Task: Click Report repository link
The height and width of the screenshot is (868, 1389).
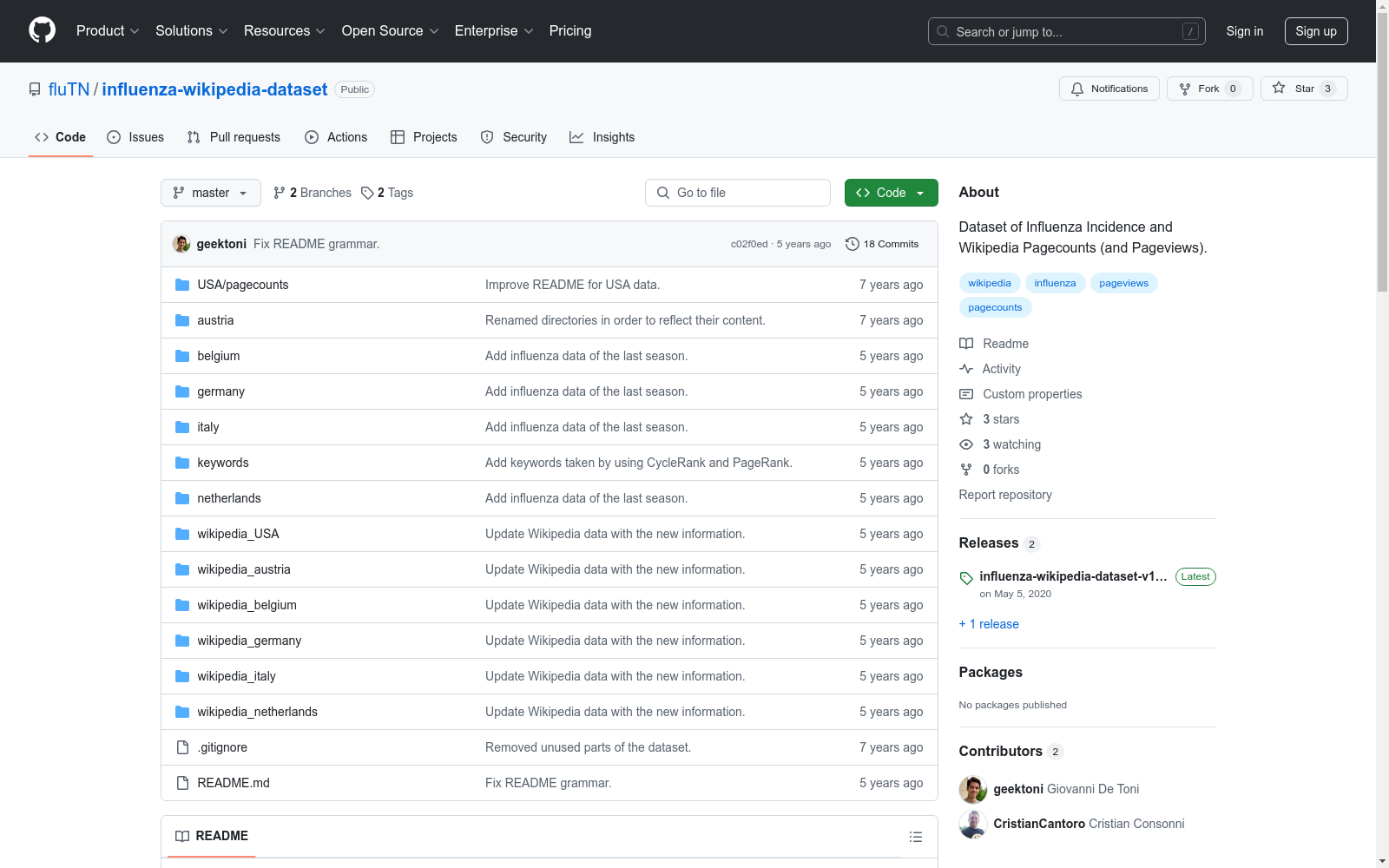Action: [x=1005, y=495]
